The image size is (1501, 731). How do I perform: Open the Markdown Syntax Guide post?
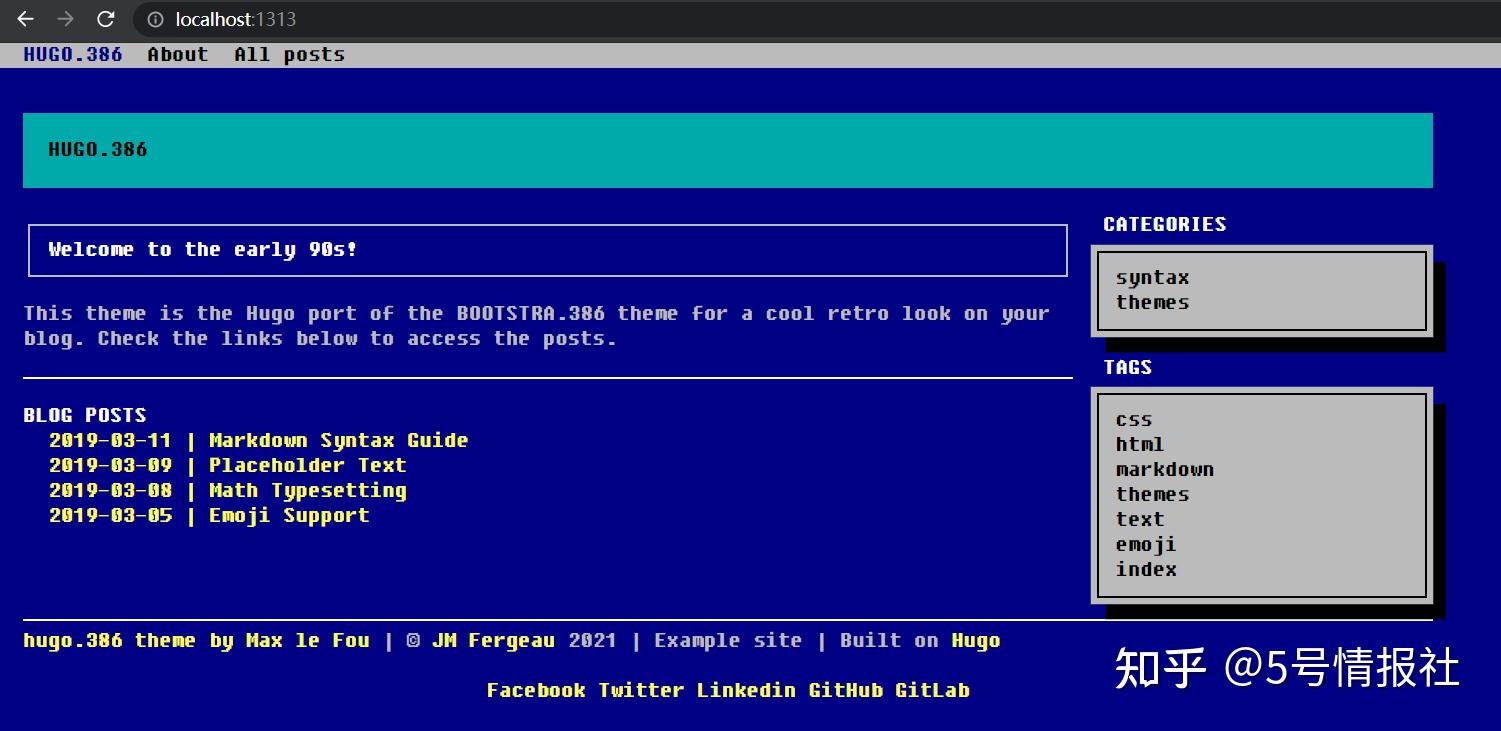pos(338,441)
